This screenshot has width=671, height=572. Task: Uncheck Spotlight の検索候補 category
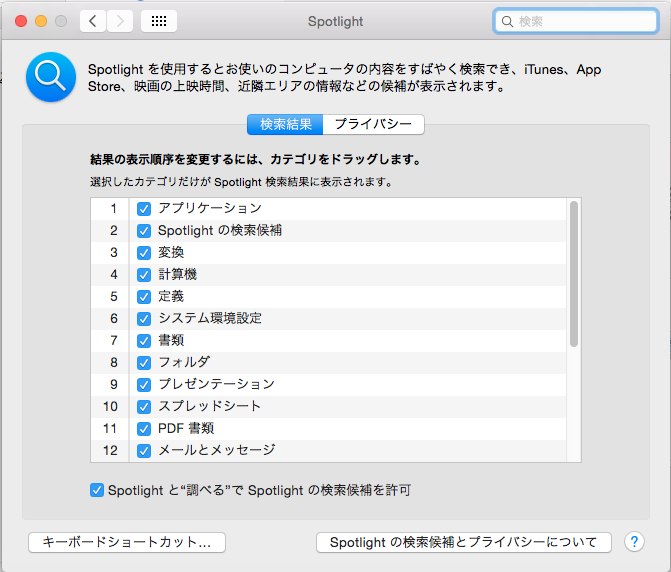(x=144, y=231)
